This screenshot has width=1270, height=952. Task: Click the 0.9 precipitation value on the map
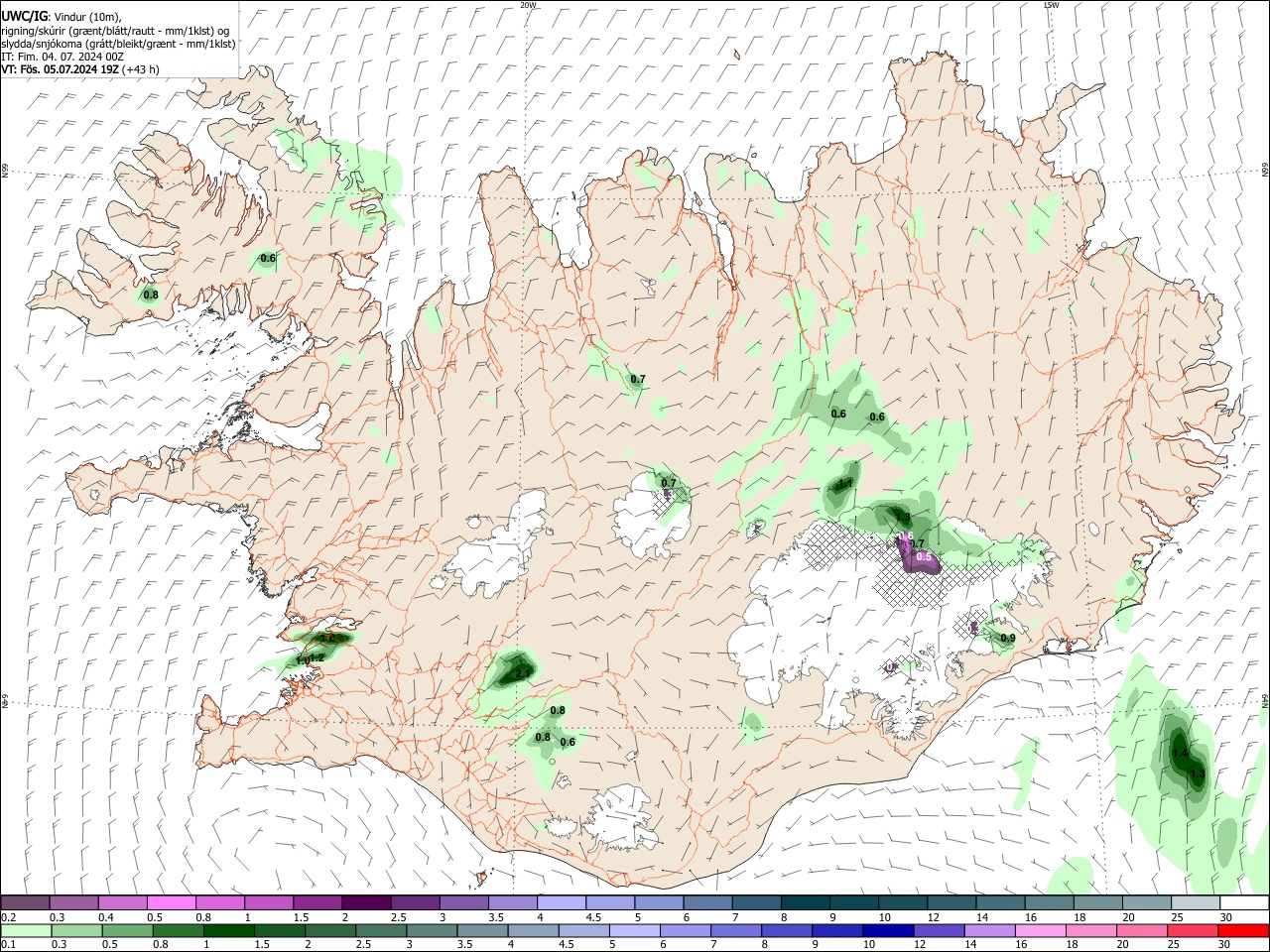1007,639
